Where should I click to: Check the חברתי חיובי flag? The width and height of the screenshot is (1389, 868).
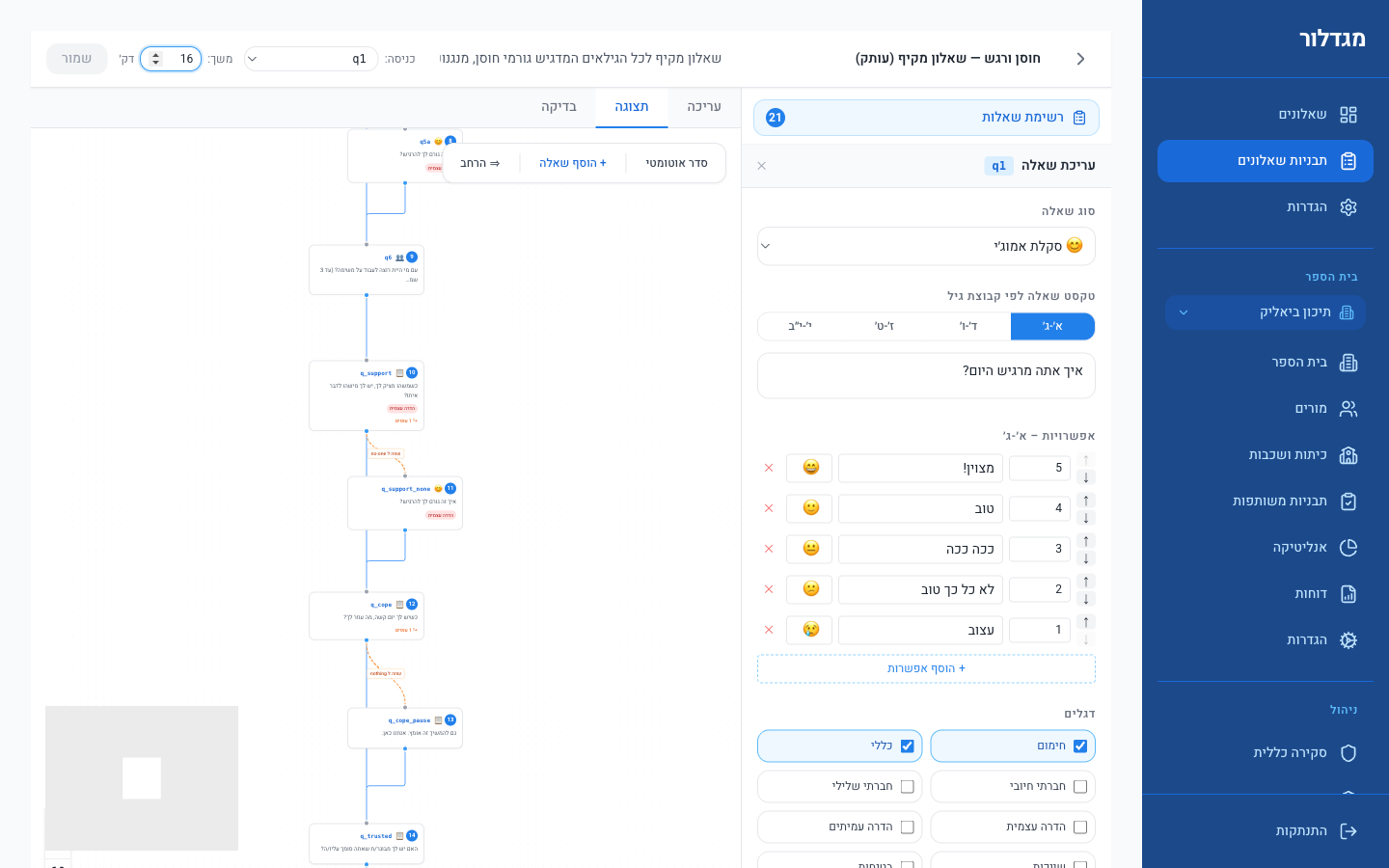tap(1080, 787)
